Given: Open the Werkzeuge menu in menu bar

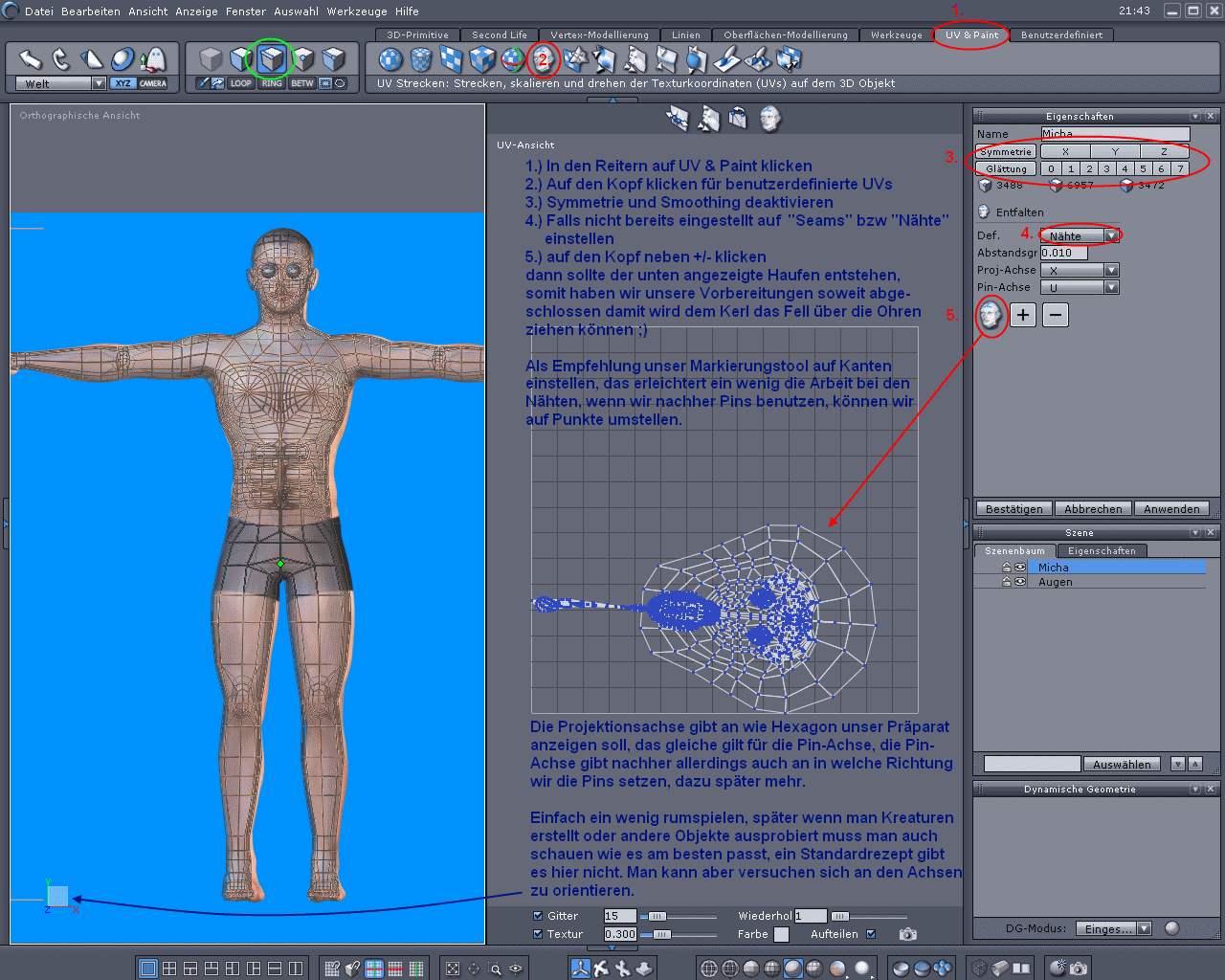Looking at the screenshot, I should pos(356,11).
